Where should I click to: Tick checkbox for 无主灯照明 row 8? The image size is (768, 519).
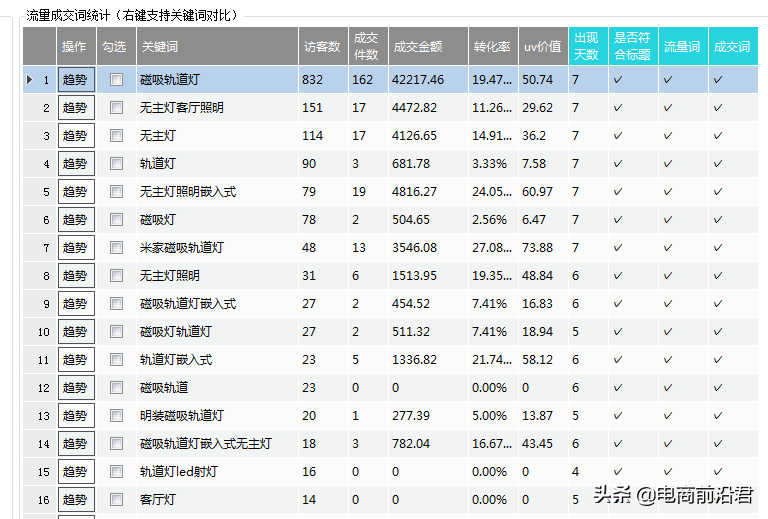click(117, 275)
